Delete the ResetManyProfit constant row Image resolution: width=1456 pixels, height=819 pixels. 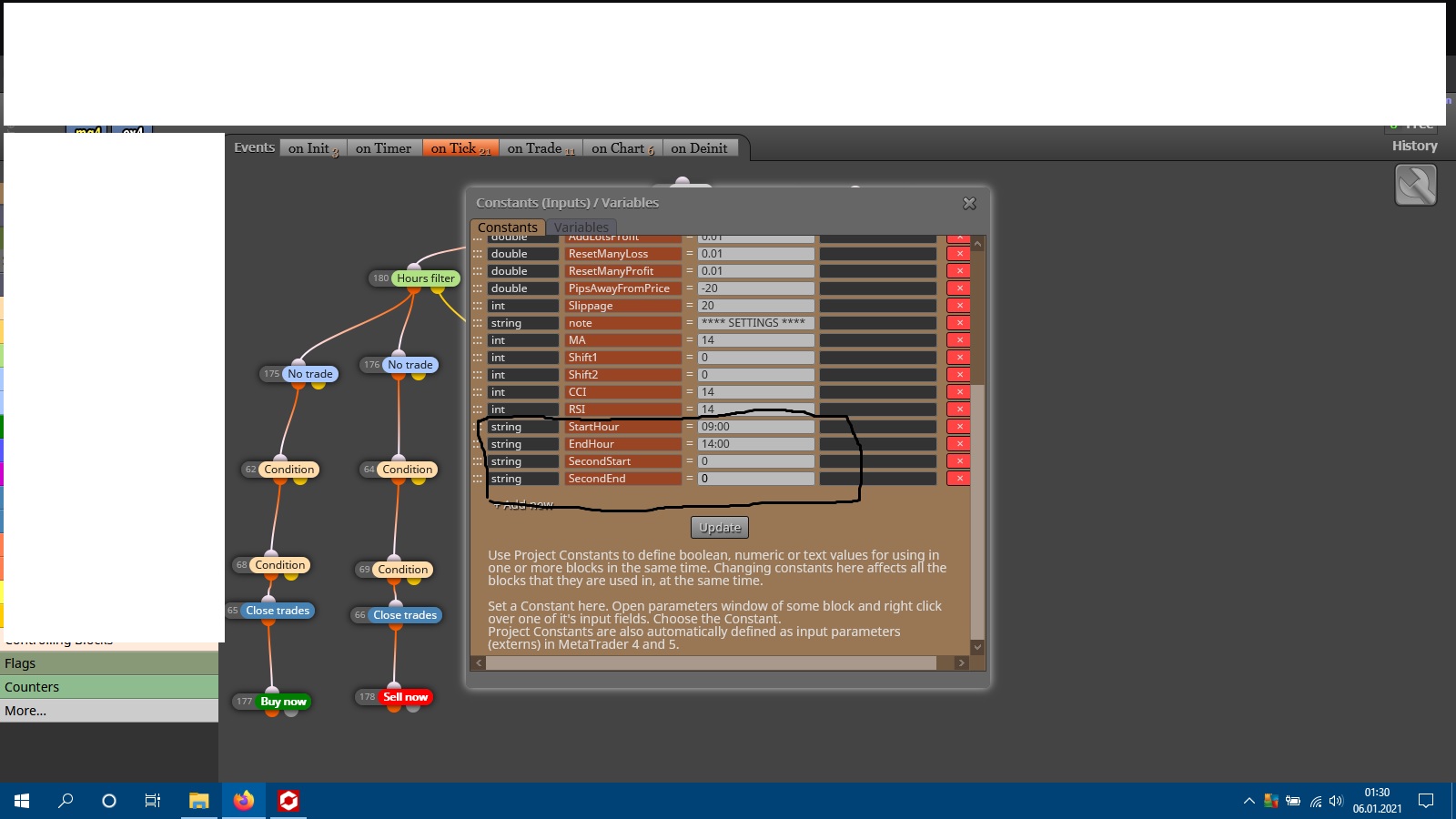(x=958, y=271)
